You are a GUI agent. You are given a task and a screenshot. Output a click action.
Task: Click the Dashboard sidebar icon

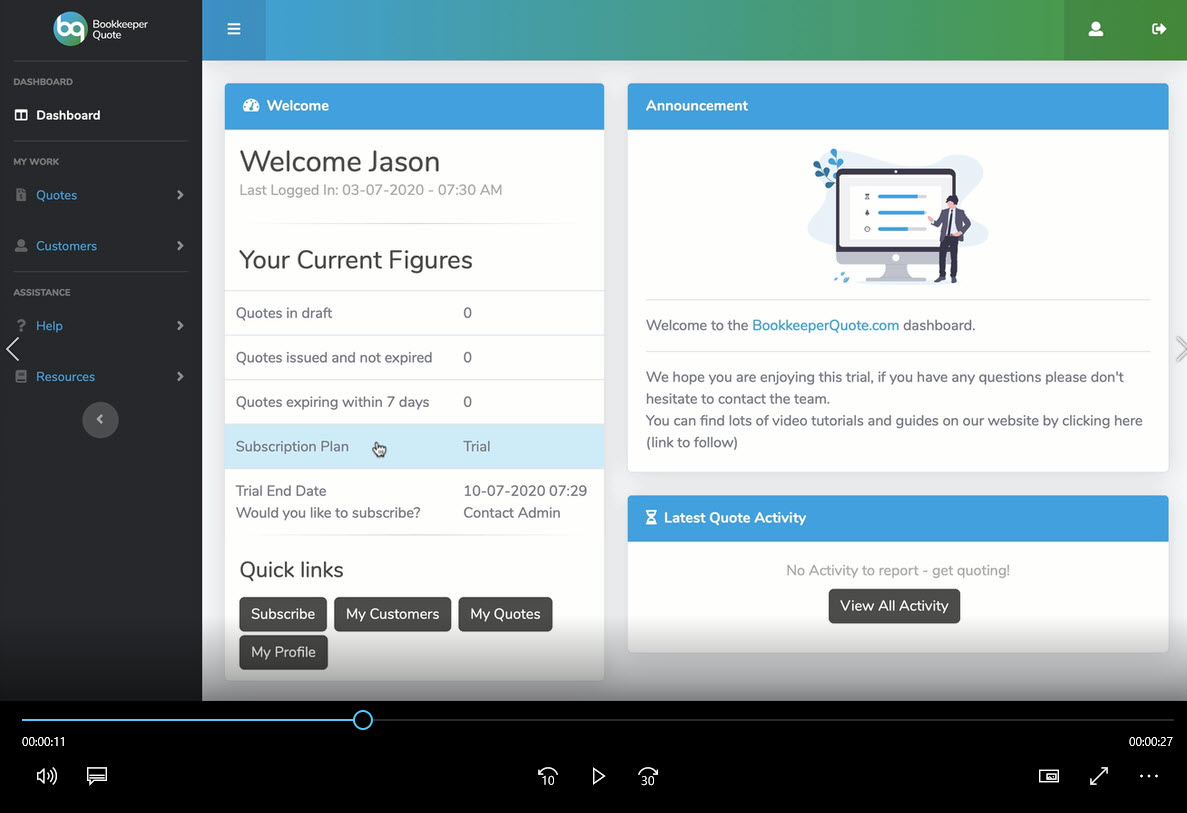coord(22,114)
